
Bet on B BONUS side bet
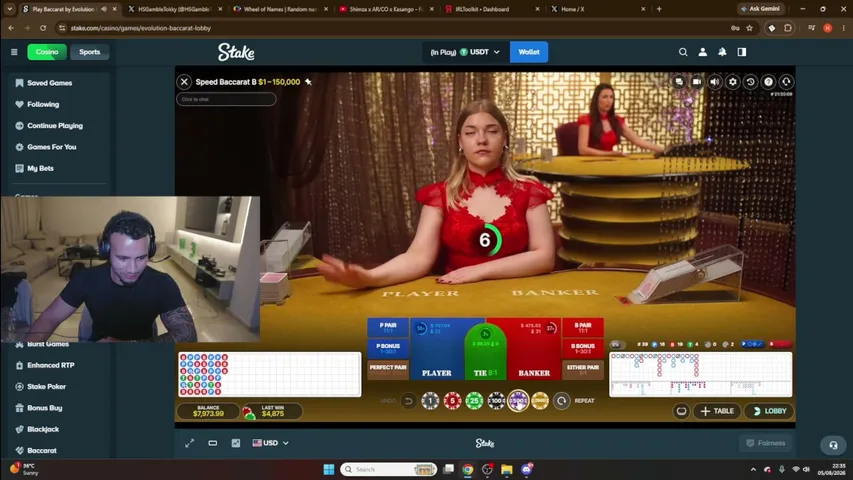click(x=583, y=348)
